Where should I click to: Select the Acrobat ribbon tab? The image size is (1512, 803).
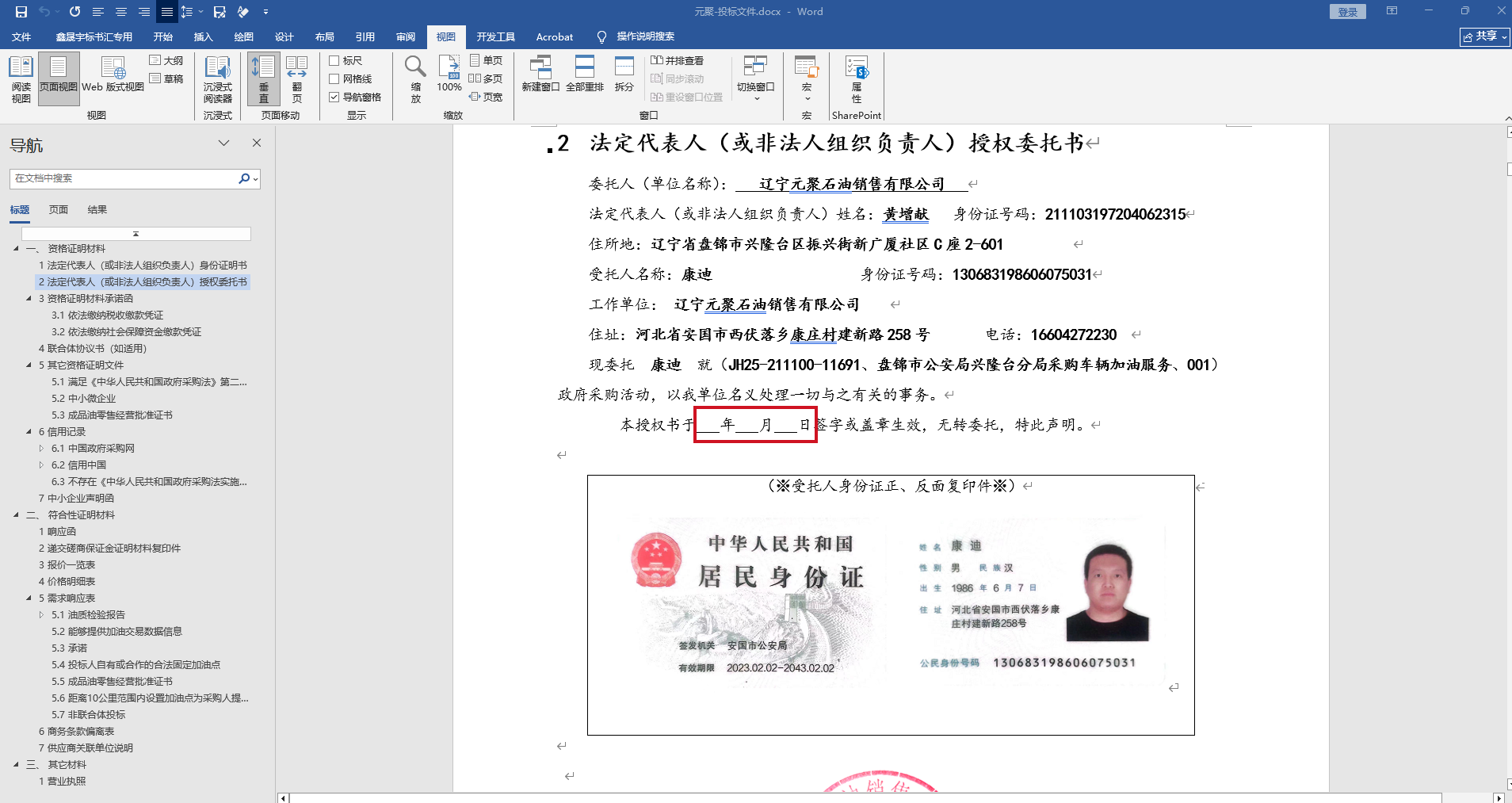[x=555, y=37]
